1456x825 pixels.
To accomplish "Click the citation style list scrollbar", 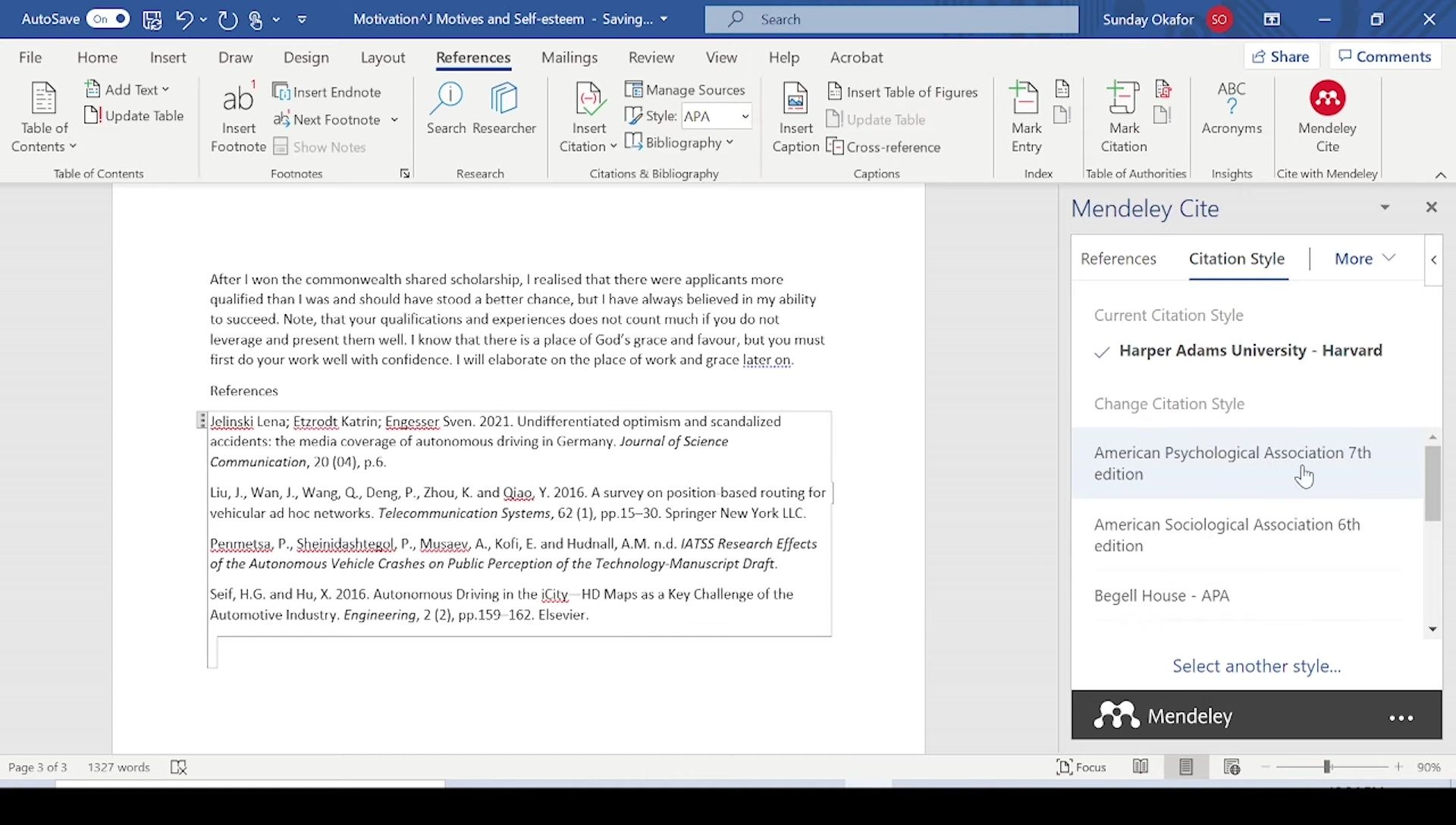I will [x=1432, y=483].
